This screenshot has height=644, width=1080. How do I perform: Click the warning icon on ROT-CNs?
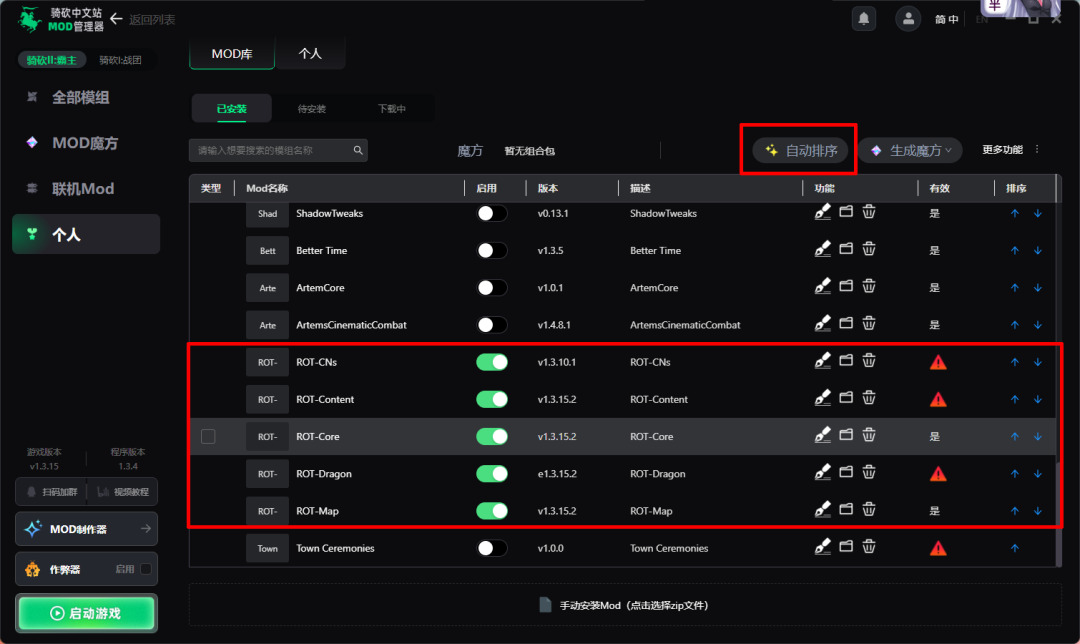pos(938,362)
